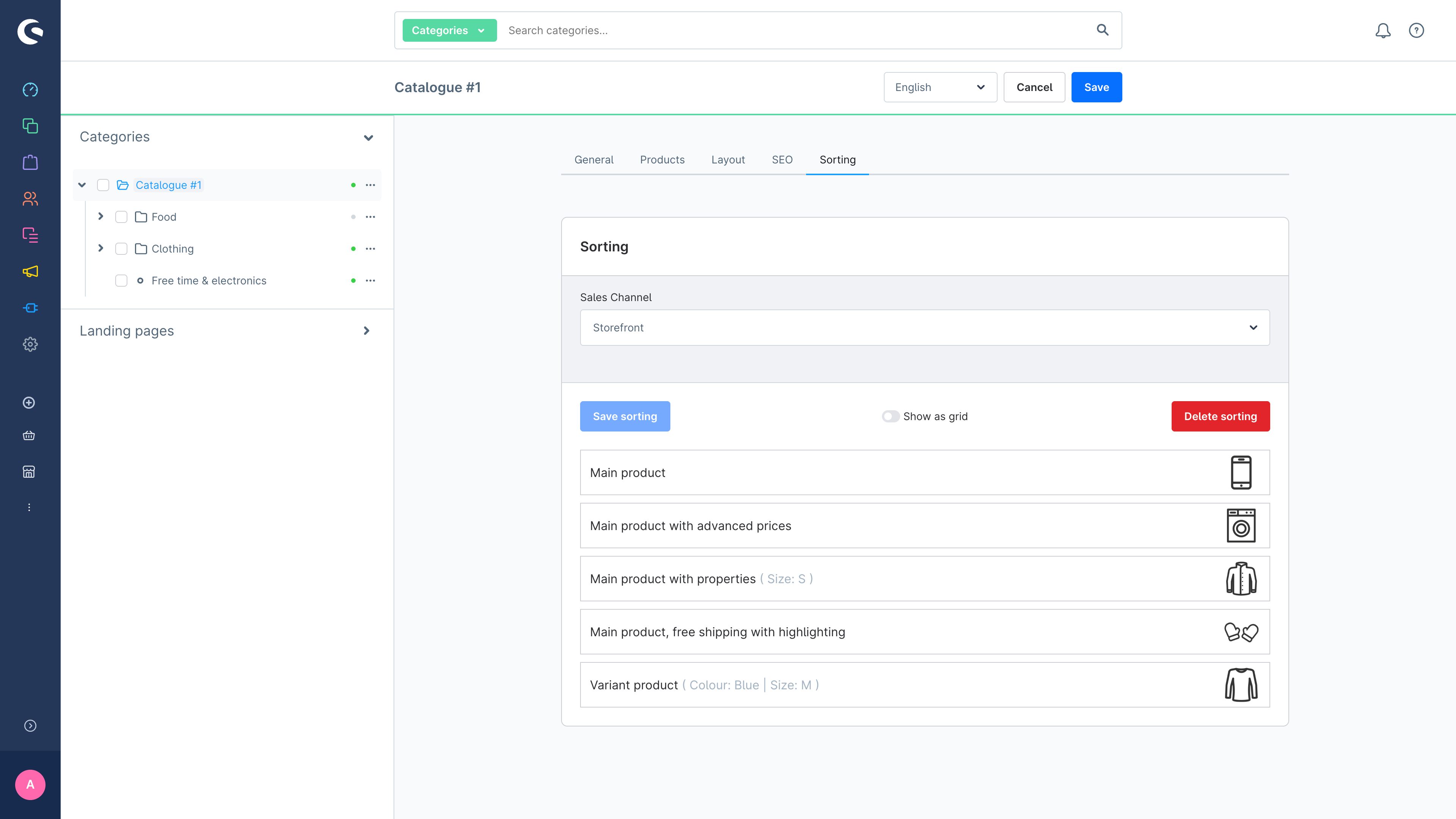The image size is (1456, 819).
Task: Open the Catalogues section icon
Action: [30, 126]
